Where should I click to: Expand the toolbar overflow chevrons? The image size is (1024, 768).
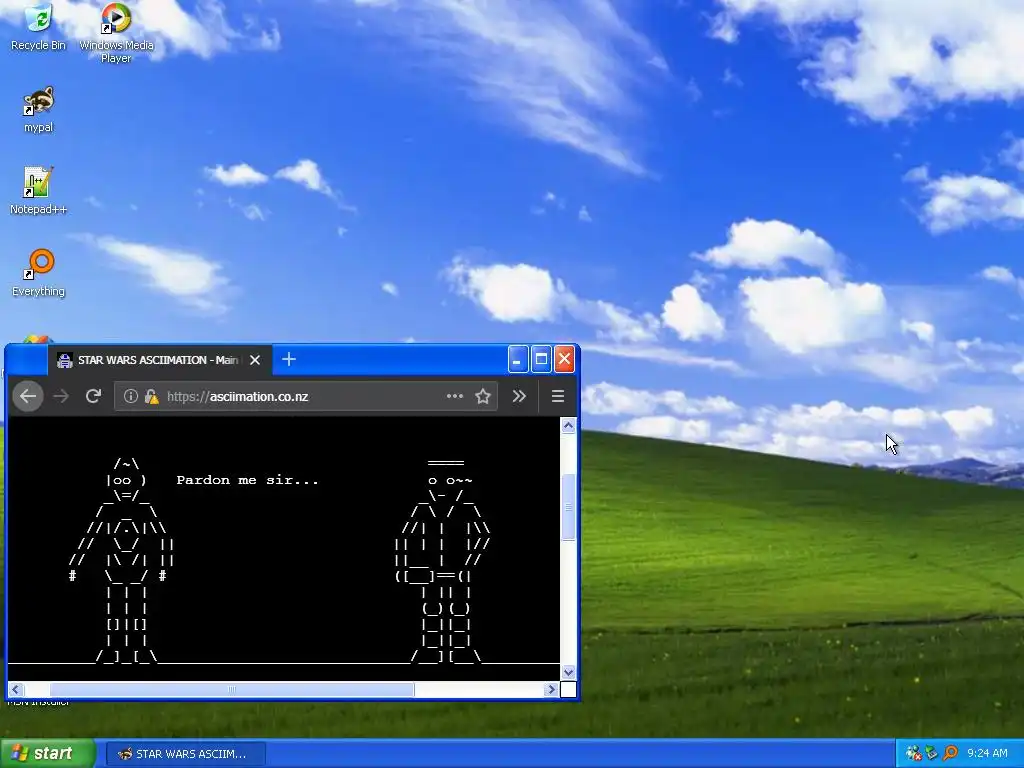[519, 396]
